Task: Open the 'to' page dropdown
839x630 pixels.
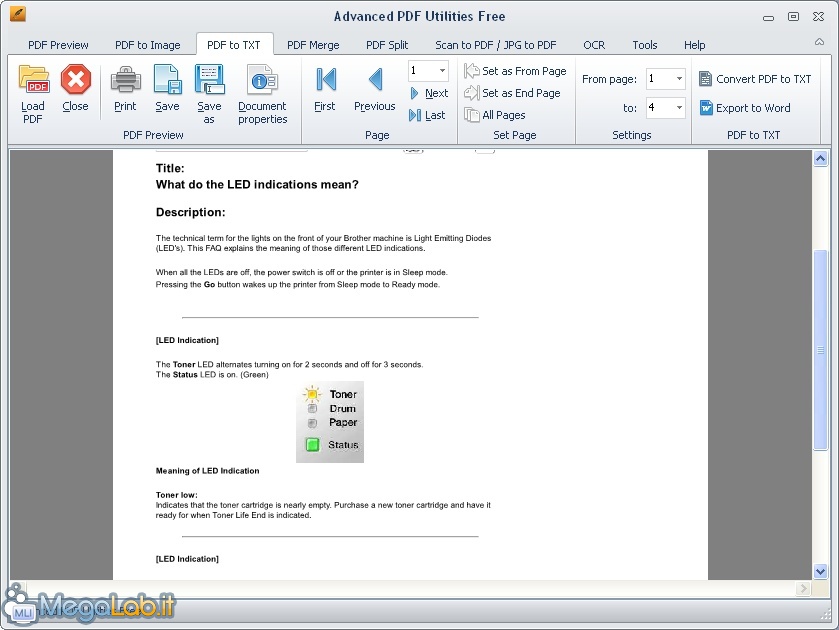Action: (x=679, y=108)
